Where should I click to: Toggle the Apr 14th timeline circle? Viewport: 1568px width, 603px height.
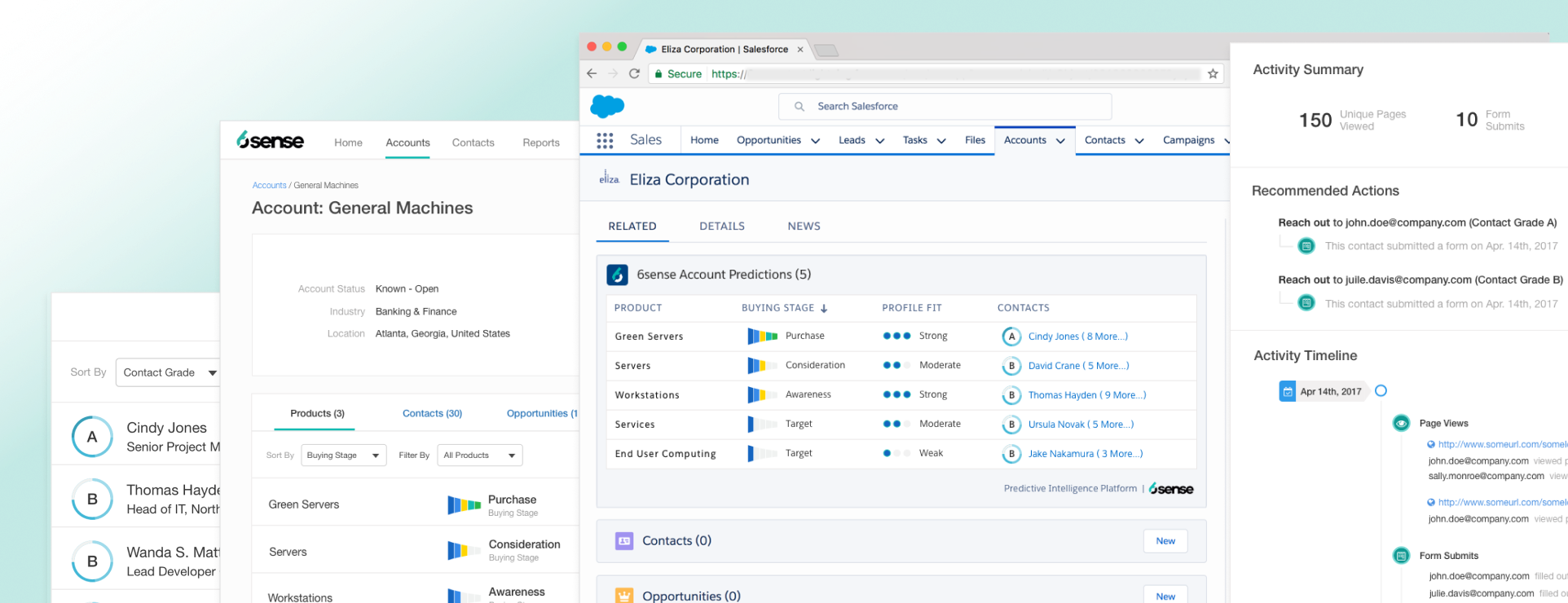click(x=1381, y=391)
